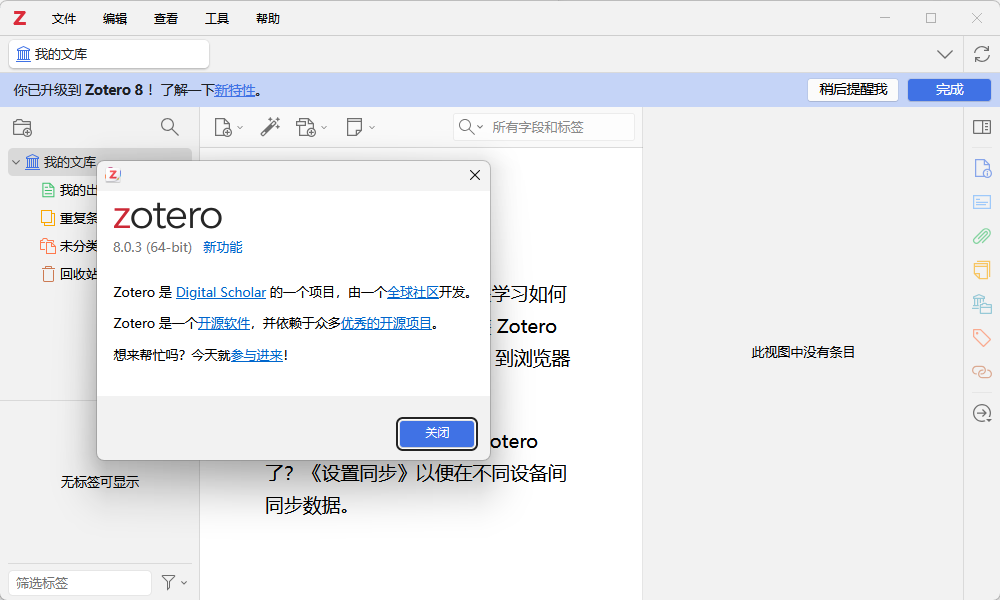Select the 回收站 trash item

(68, 274)
